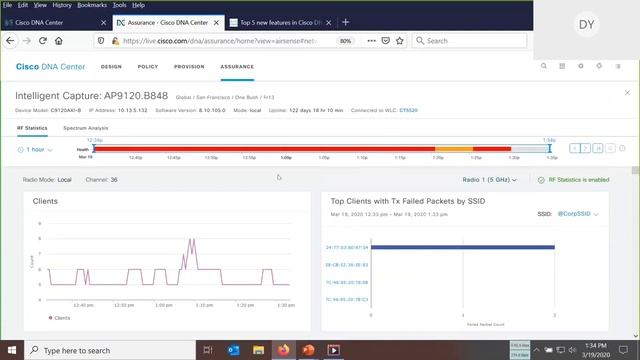Open PowerPoint from the taskbar

pos(309,350)
